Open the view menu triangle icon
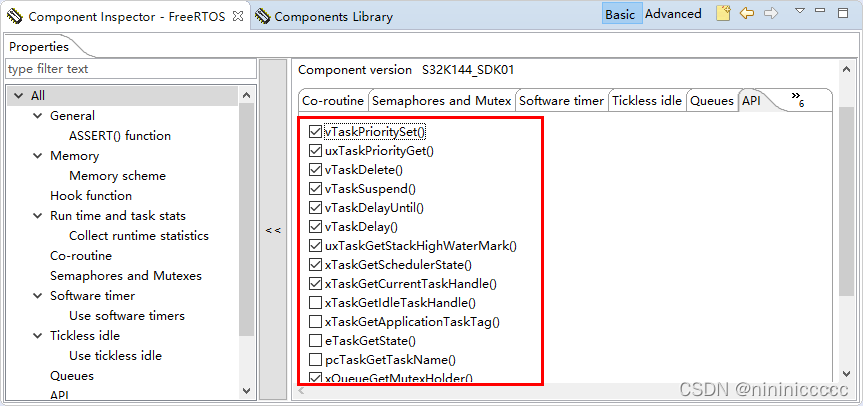This screenshot has width=863, height=406. [x=800, y=10]
